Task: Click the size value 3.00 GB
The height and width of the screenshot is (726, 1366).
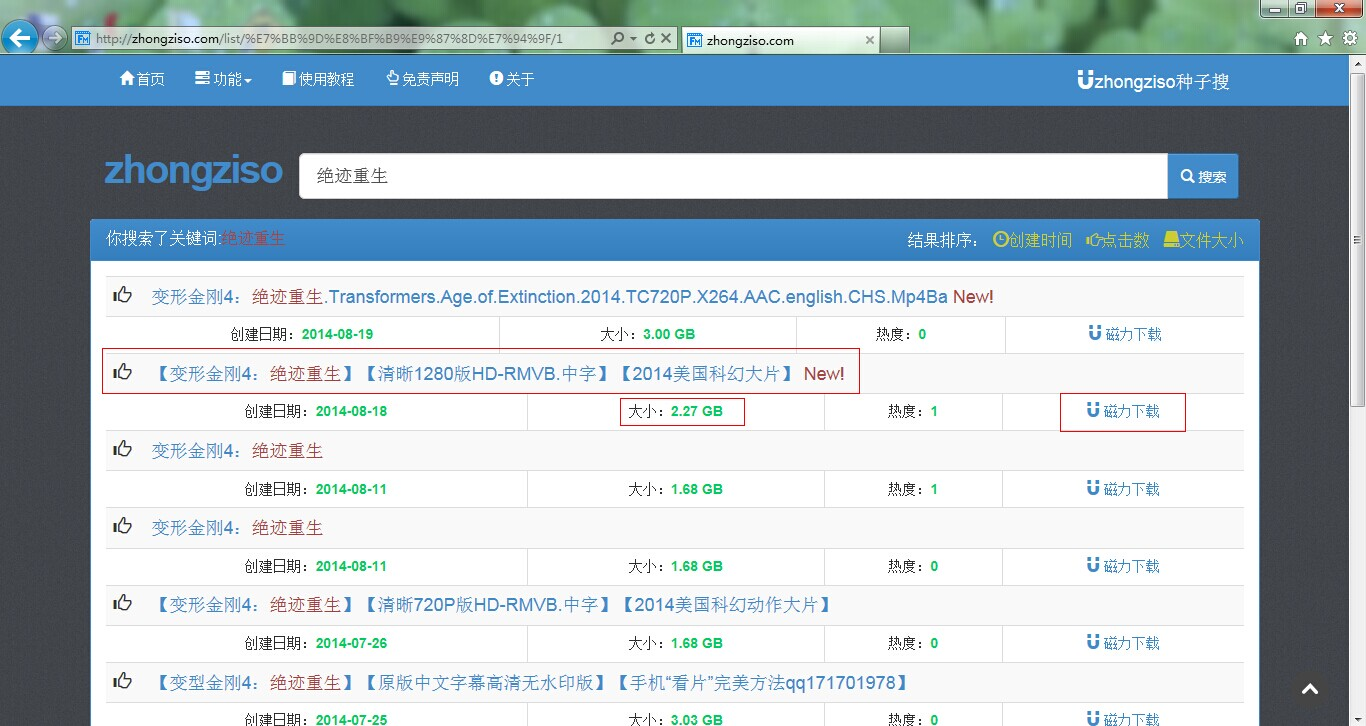Action: (669, 334)
